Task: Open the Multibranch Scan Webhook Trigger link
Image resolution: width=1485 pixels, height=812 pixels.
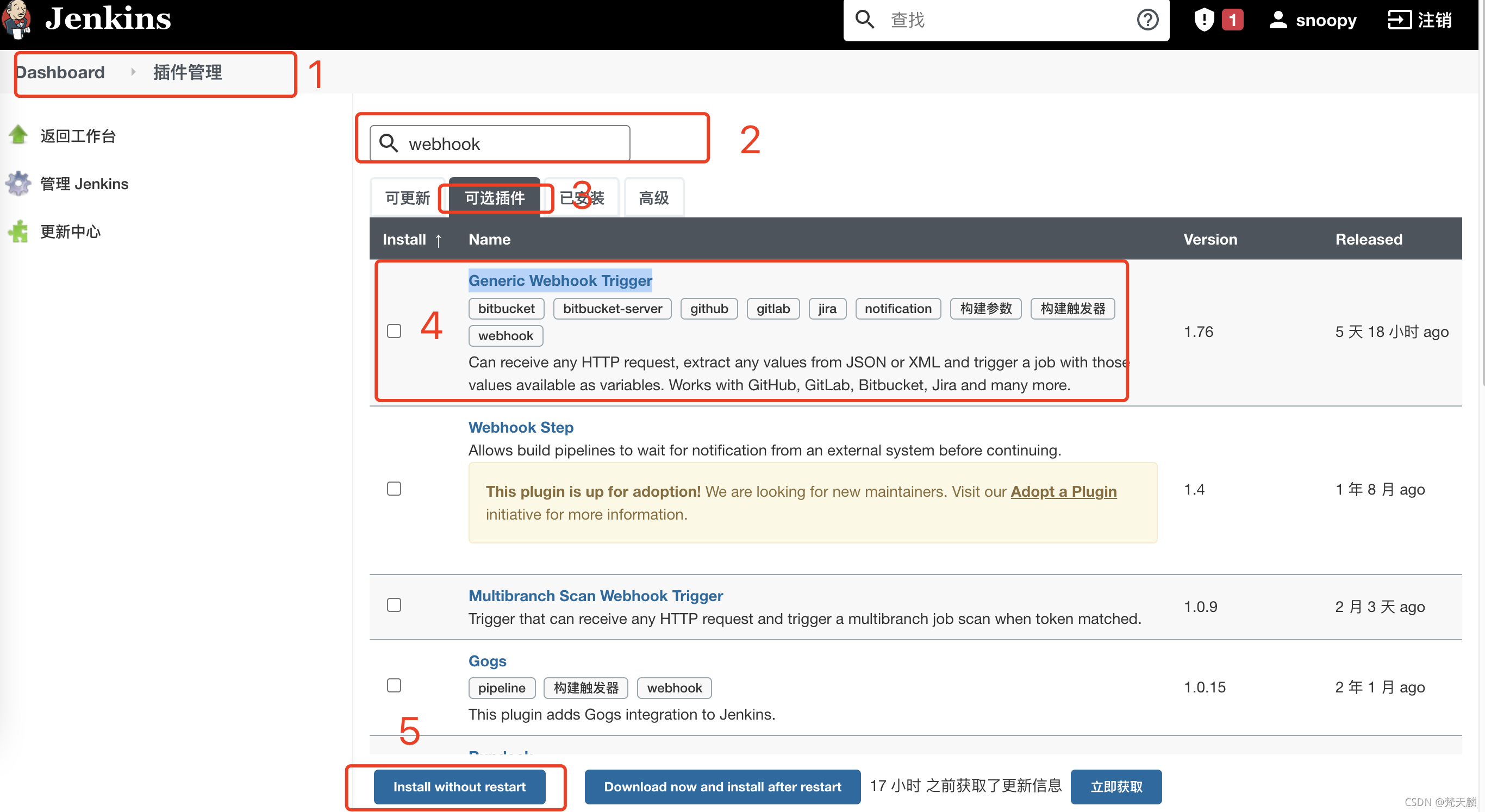Action: [596, 595]
